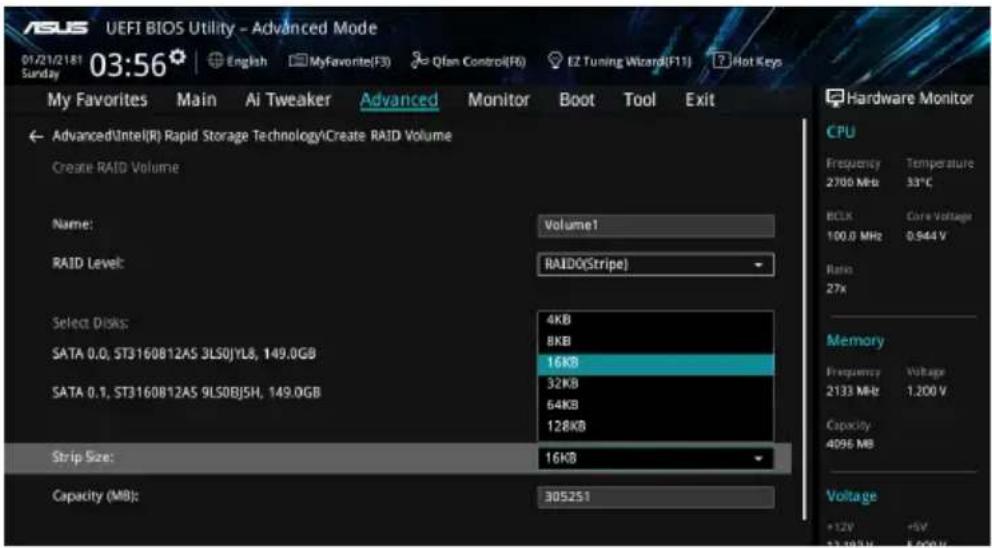This screenshot has width=992, height=548.
Task: Open the Ai Tweaker tab
Action: click(288, 100)
